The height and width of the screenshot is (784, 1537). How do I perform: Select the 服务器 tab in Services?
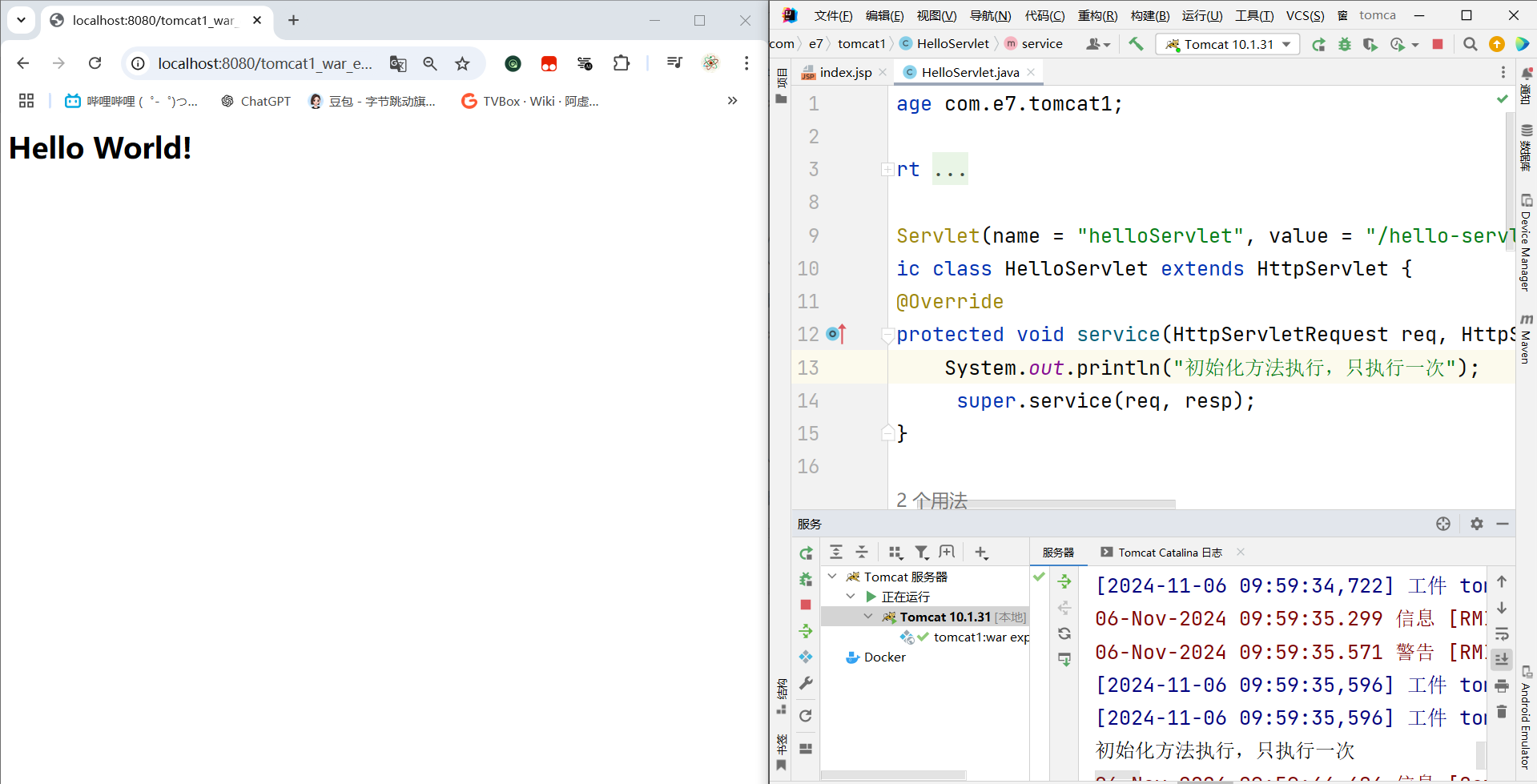point(1058,553)
